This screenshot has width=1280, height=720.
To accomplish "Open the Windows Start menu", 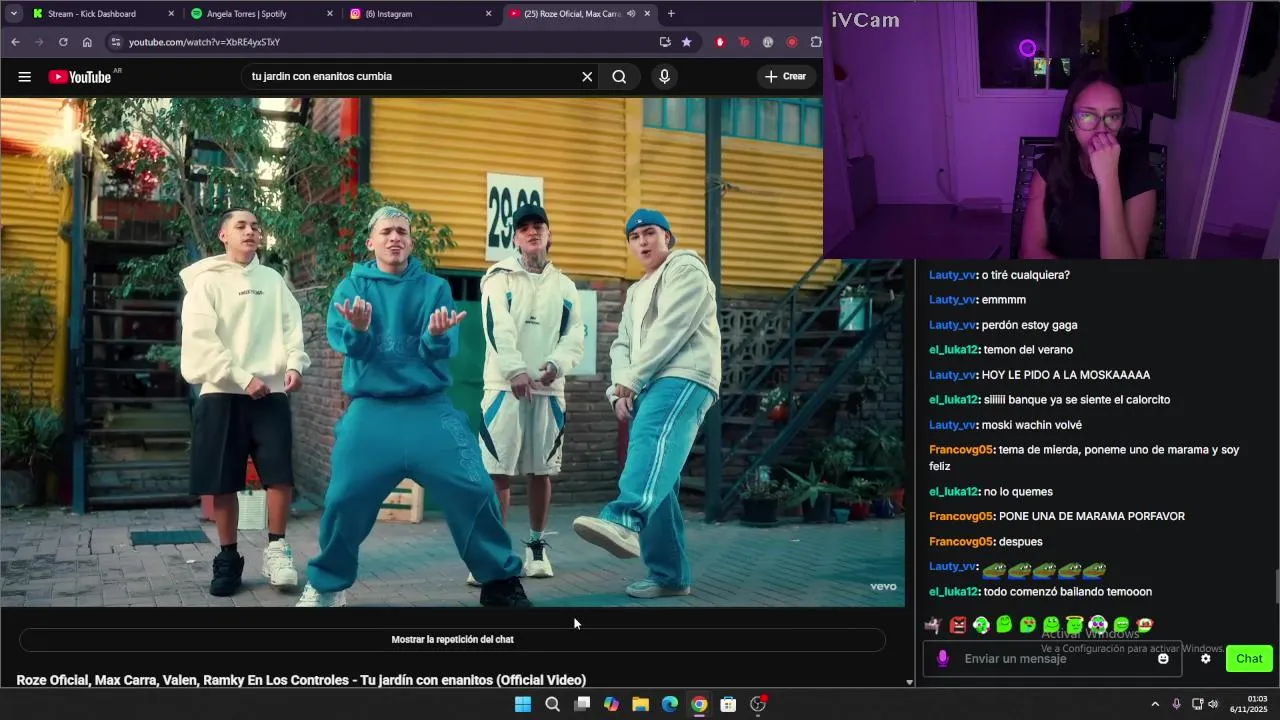I will click(523, 704).
